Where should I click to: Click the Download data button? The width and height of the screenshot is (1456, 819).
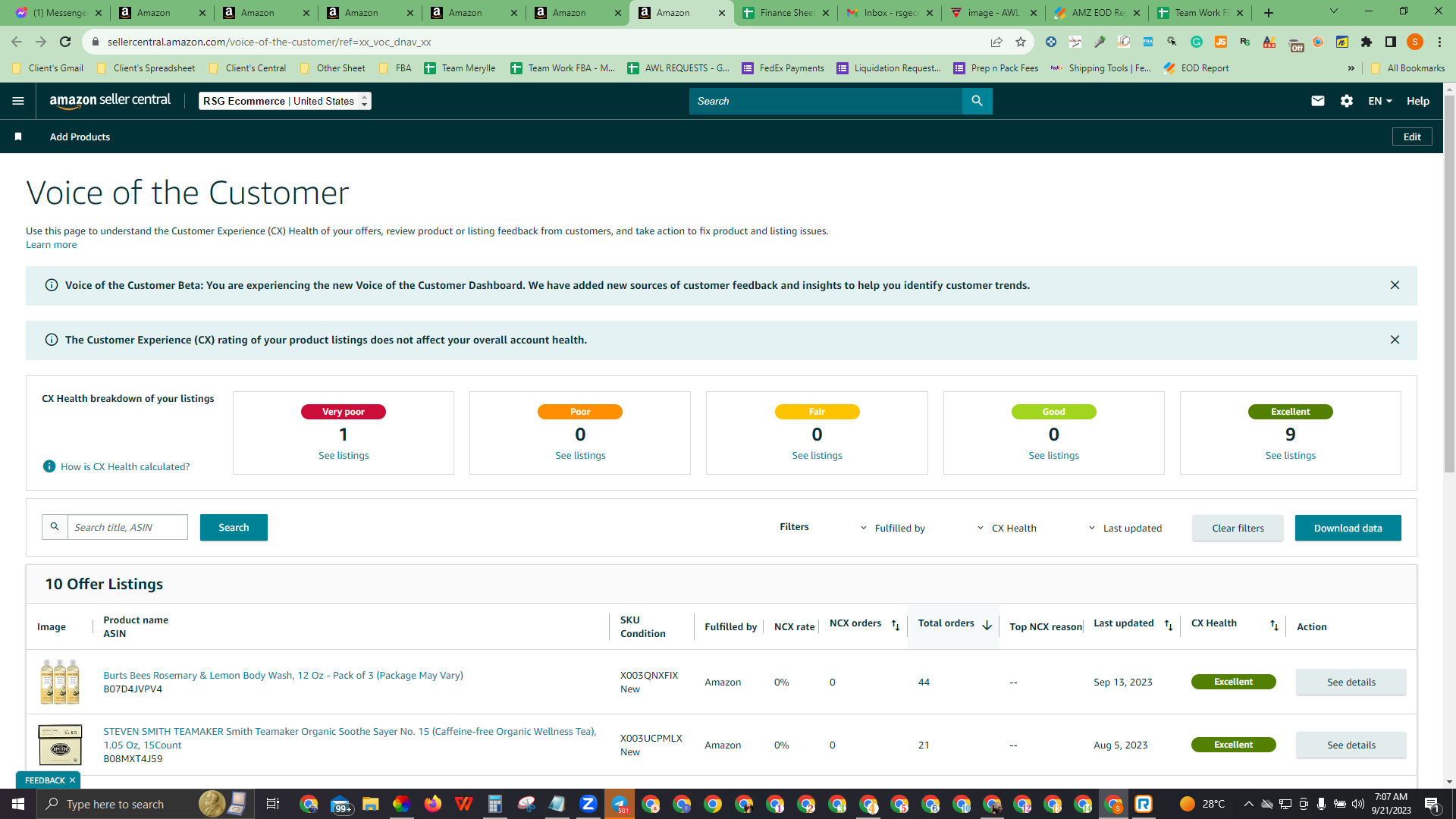[1348, 528]
